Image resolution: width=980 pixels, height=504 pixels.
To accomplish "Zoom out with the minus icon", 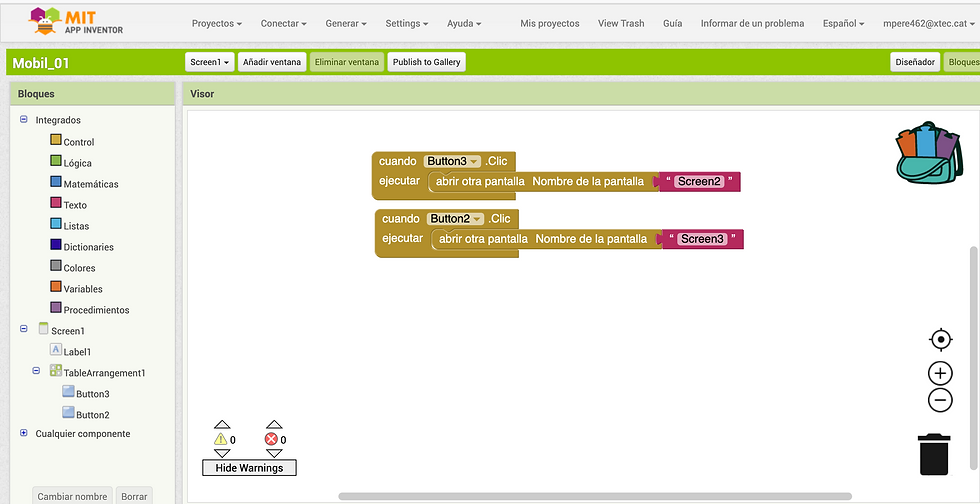I will pyautogui.click(x=940, y=400).
